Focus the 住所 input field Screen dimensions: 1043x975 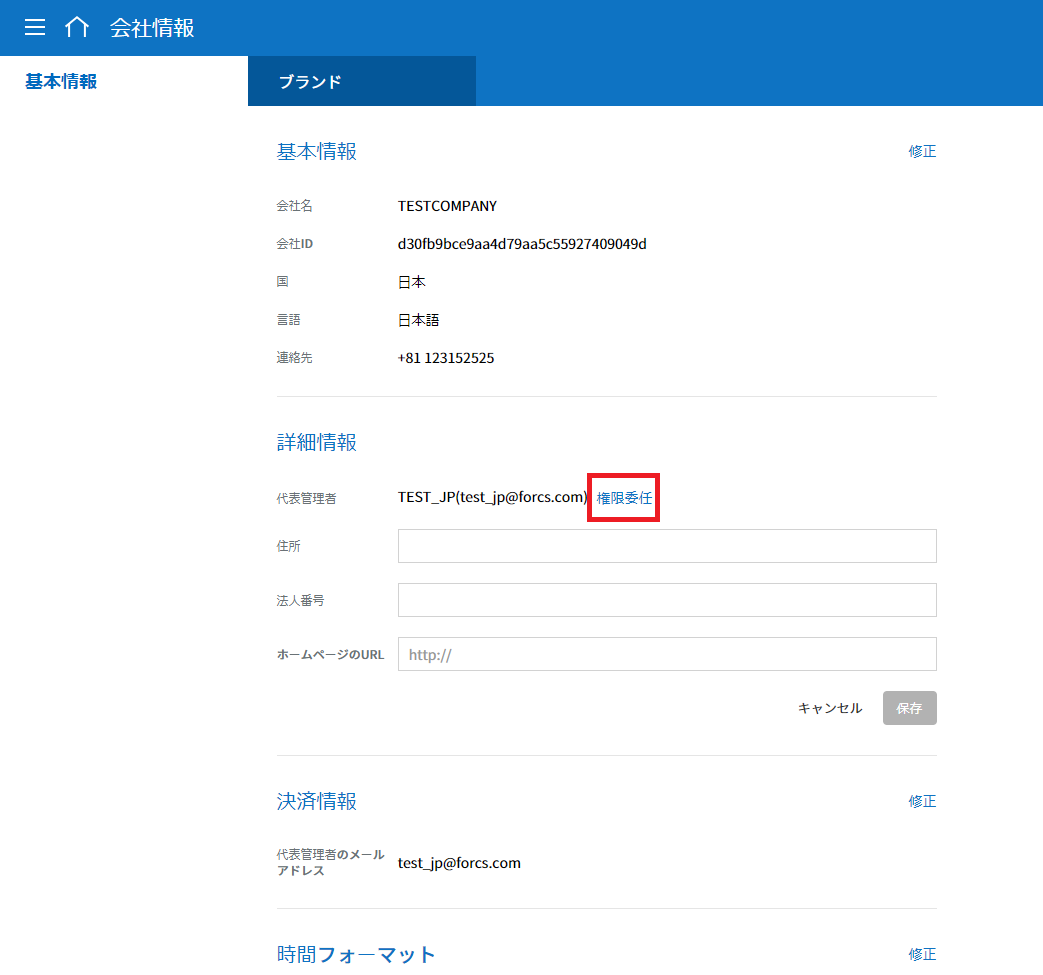tap(667, 546)
